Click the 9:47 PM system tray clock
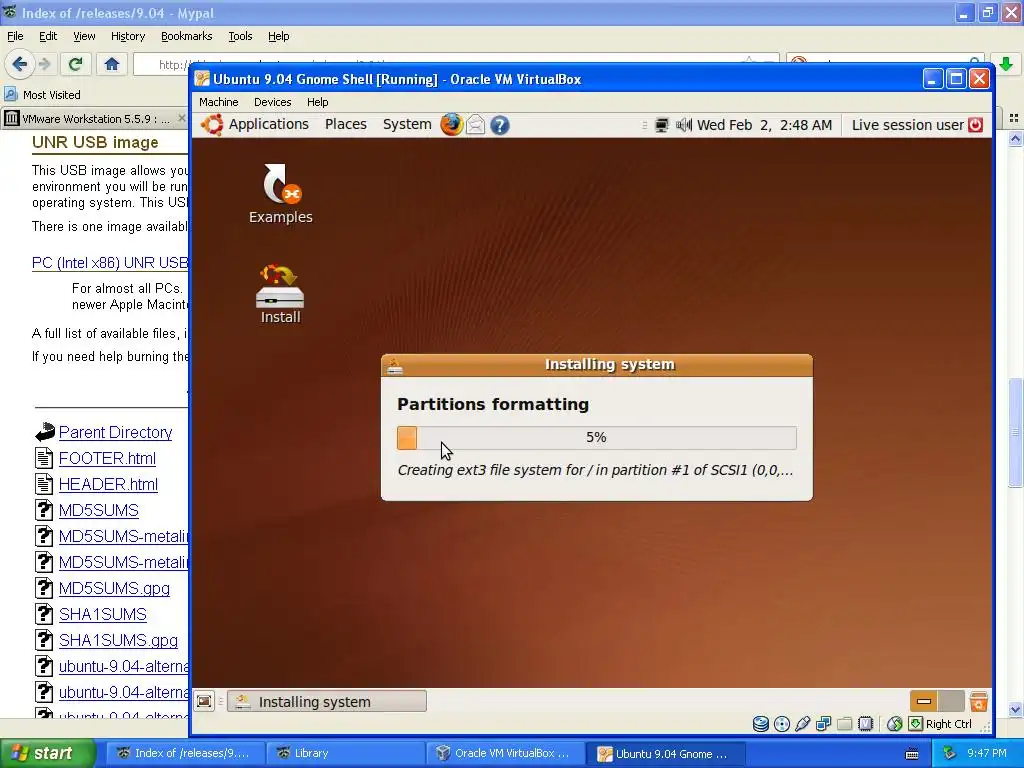 tap(987, 753)
